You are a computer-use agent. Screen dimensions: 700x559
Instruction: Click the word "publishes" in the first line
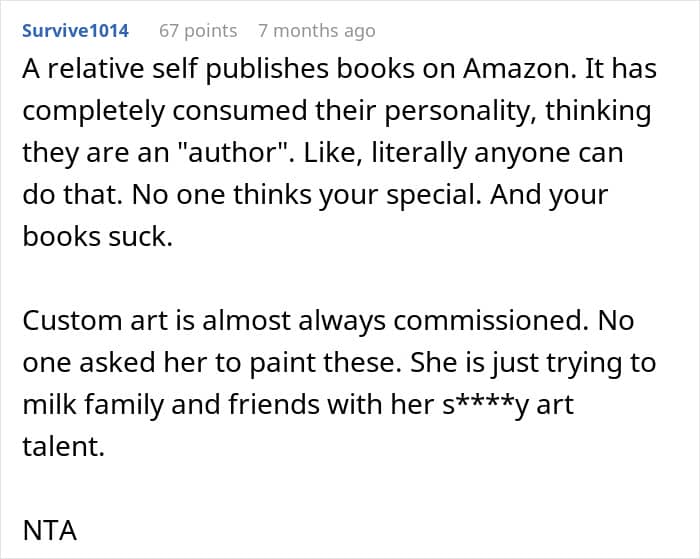[267, 69]
